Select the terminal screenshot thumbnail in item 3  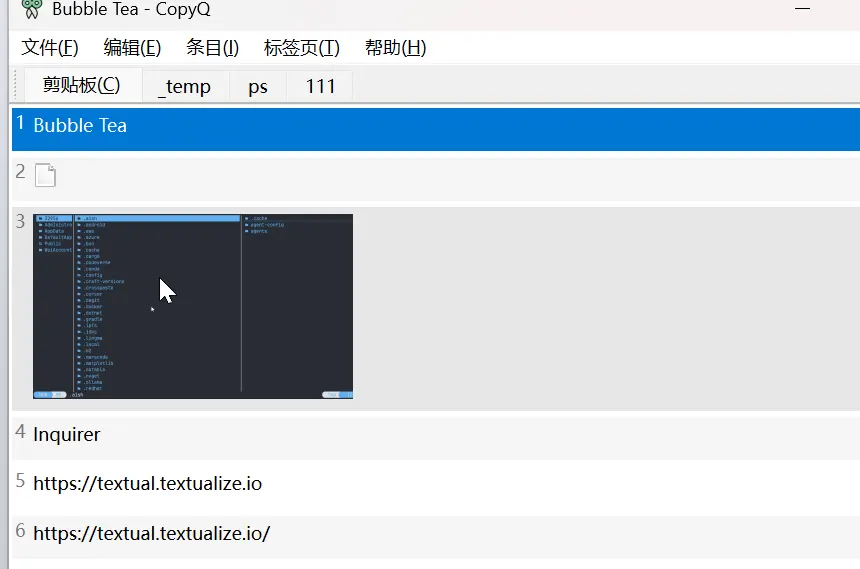(x=193, y=306)
